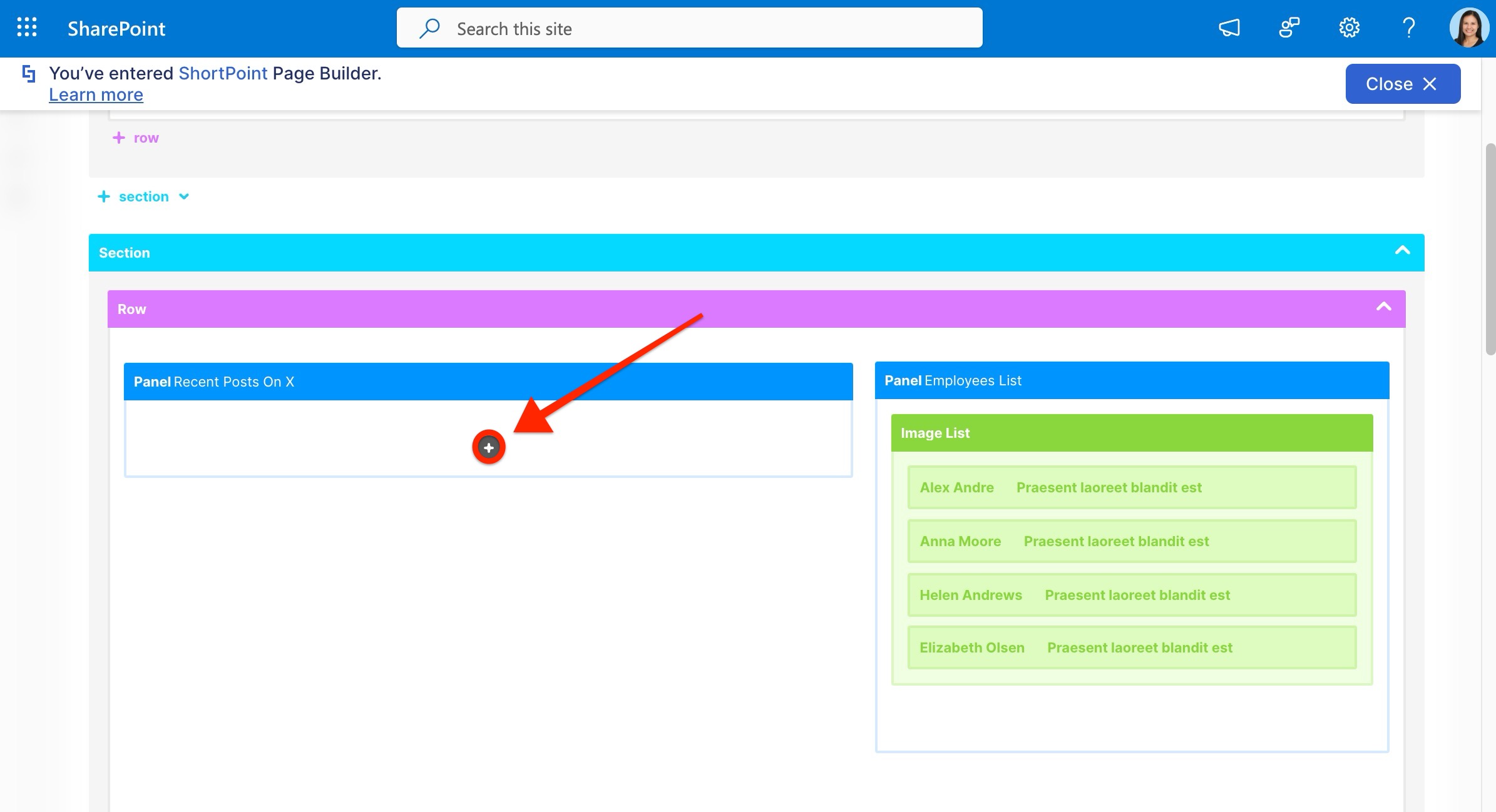The width and height of the screenshot is (1496, 812).
Task: Select the Alex Andre list item
Action: [1131, 487]
